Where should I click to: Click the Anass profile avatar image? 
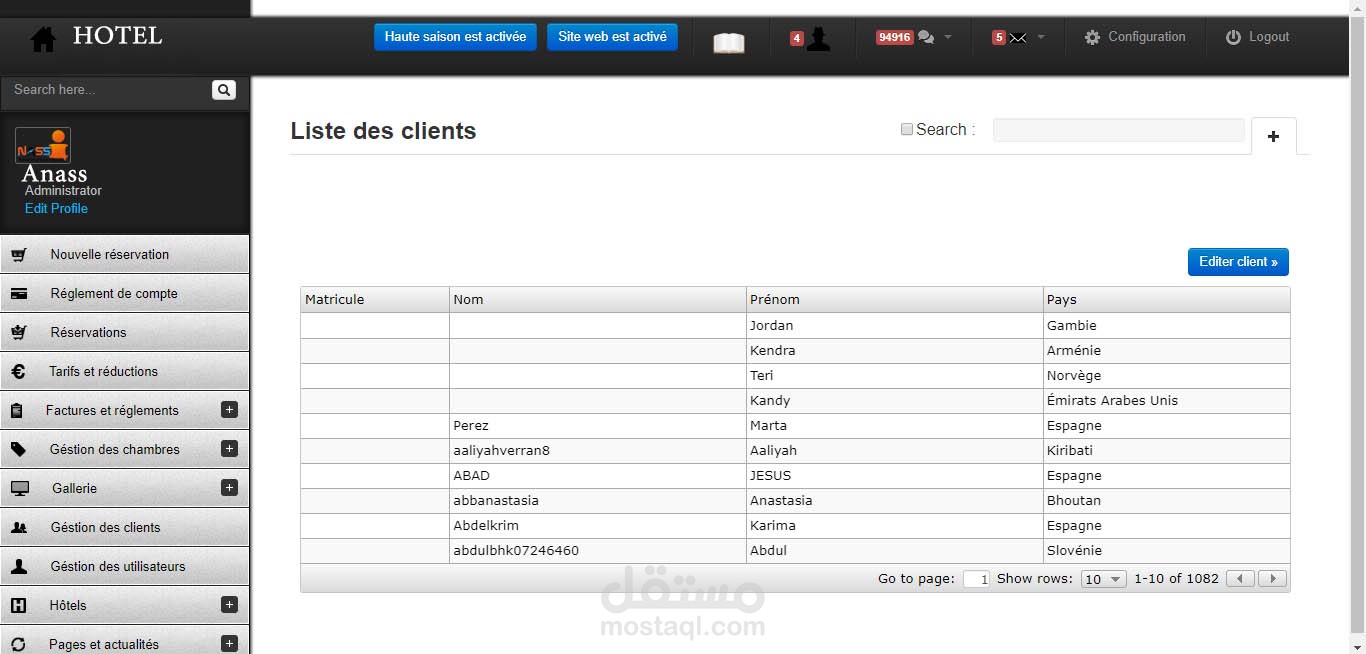tap(43, 146)
